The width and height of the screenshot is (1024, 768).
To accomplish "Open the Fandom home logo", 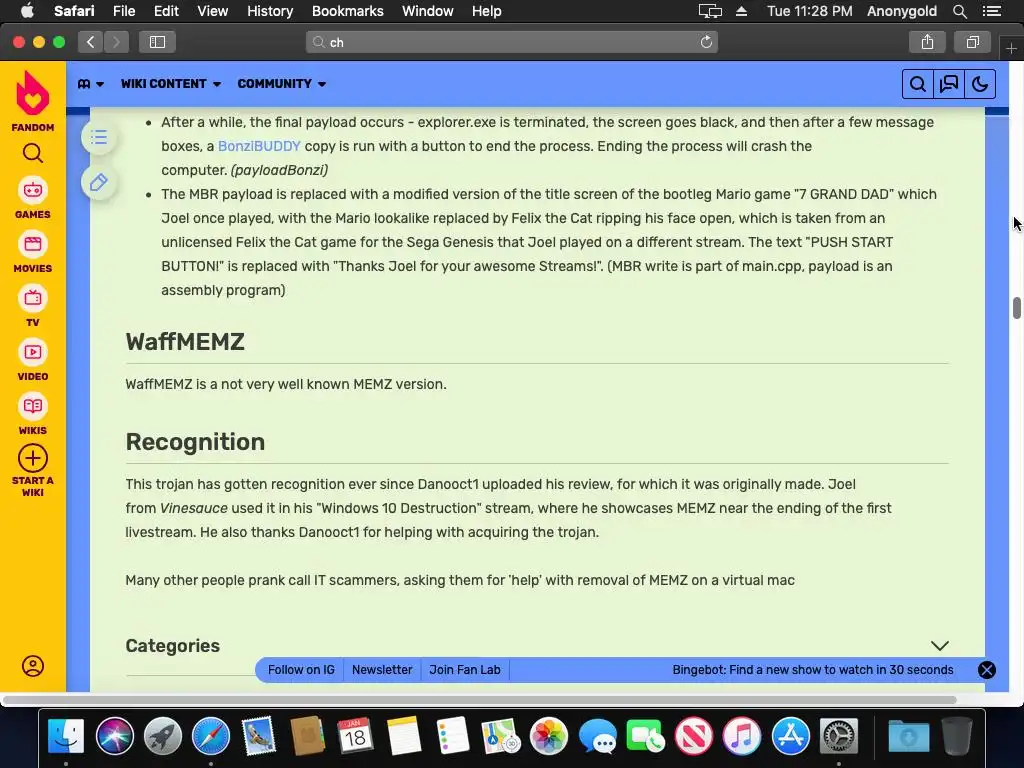I will [33, 100].
